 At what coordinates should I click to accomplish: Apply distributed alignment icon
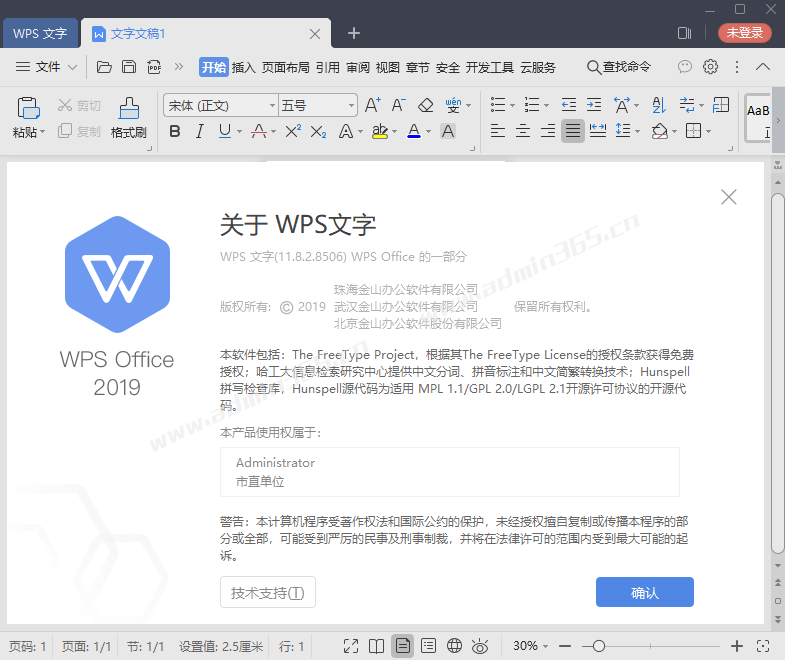point(598,131)
